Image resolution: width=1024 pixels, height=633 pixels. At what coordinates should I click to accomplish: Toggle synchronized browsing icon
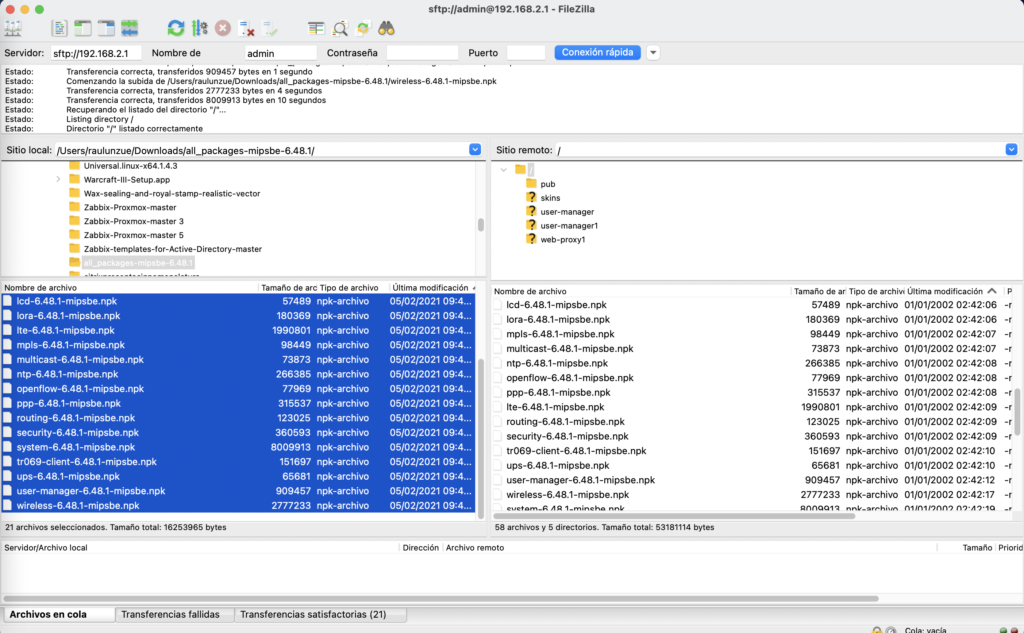click(362, 29)
